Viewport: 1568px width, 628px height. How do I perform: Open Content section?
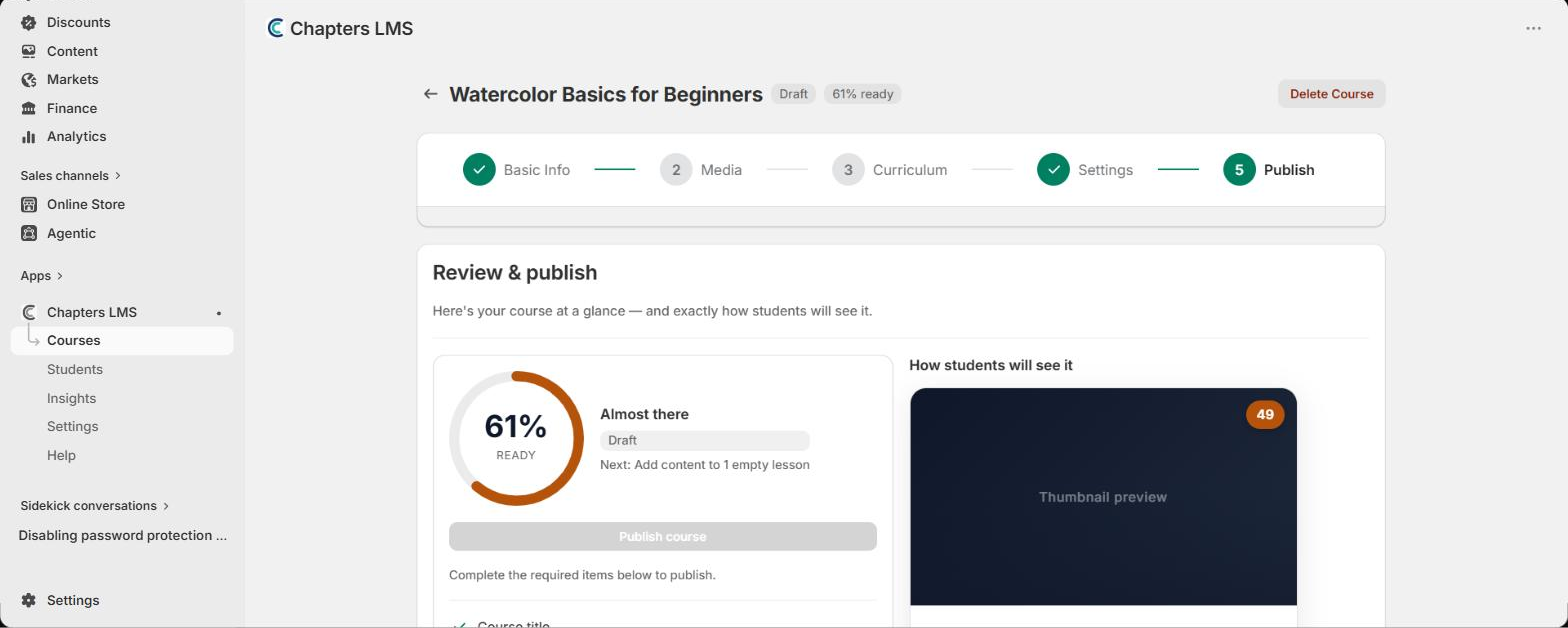pos(72,51)
